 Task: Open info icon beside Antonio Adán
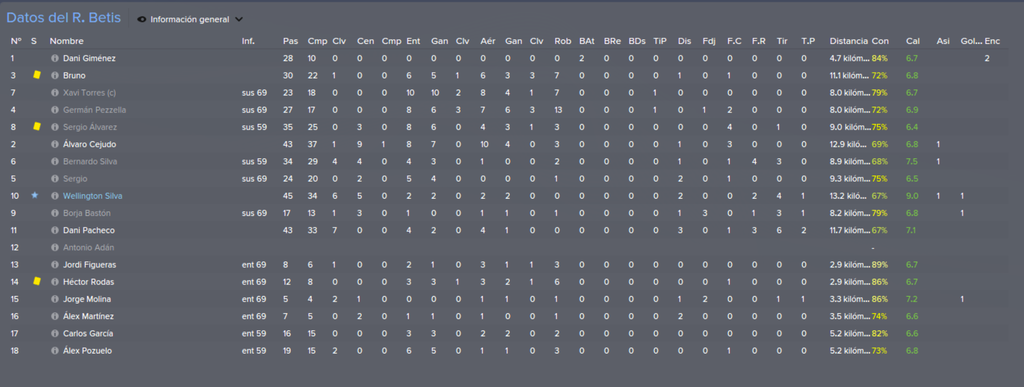(x=55, y=247)
